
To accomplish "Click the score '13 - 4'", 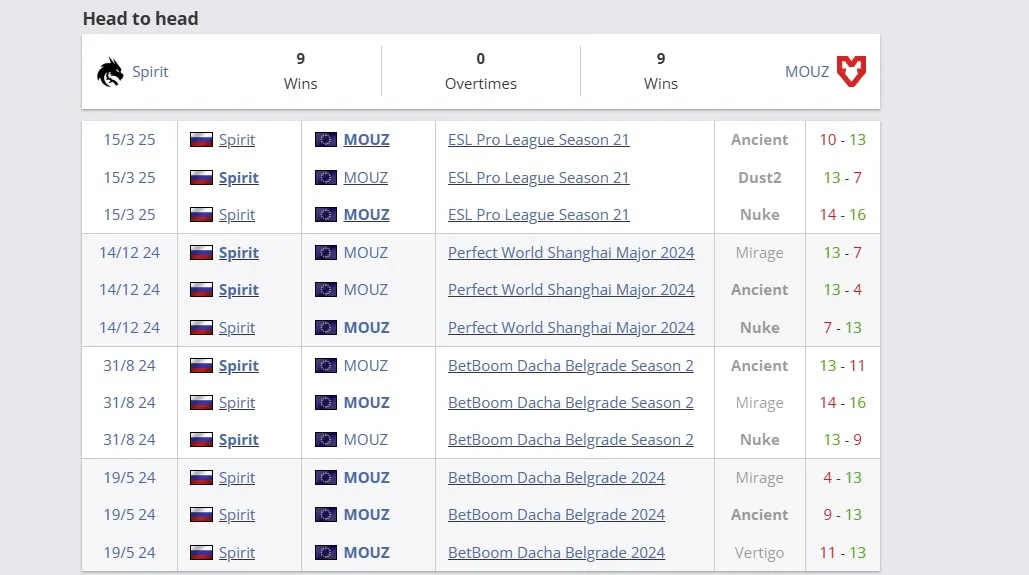I will pyautogui.click(x=843, y=289).
